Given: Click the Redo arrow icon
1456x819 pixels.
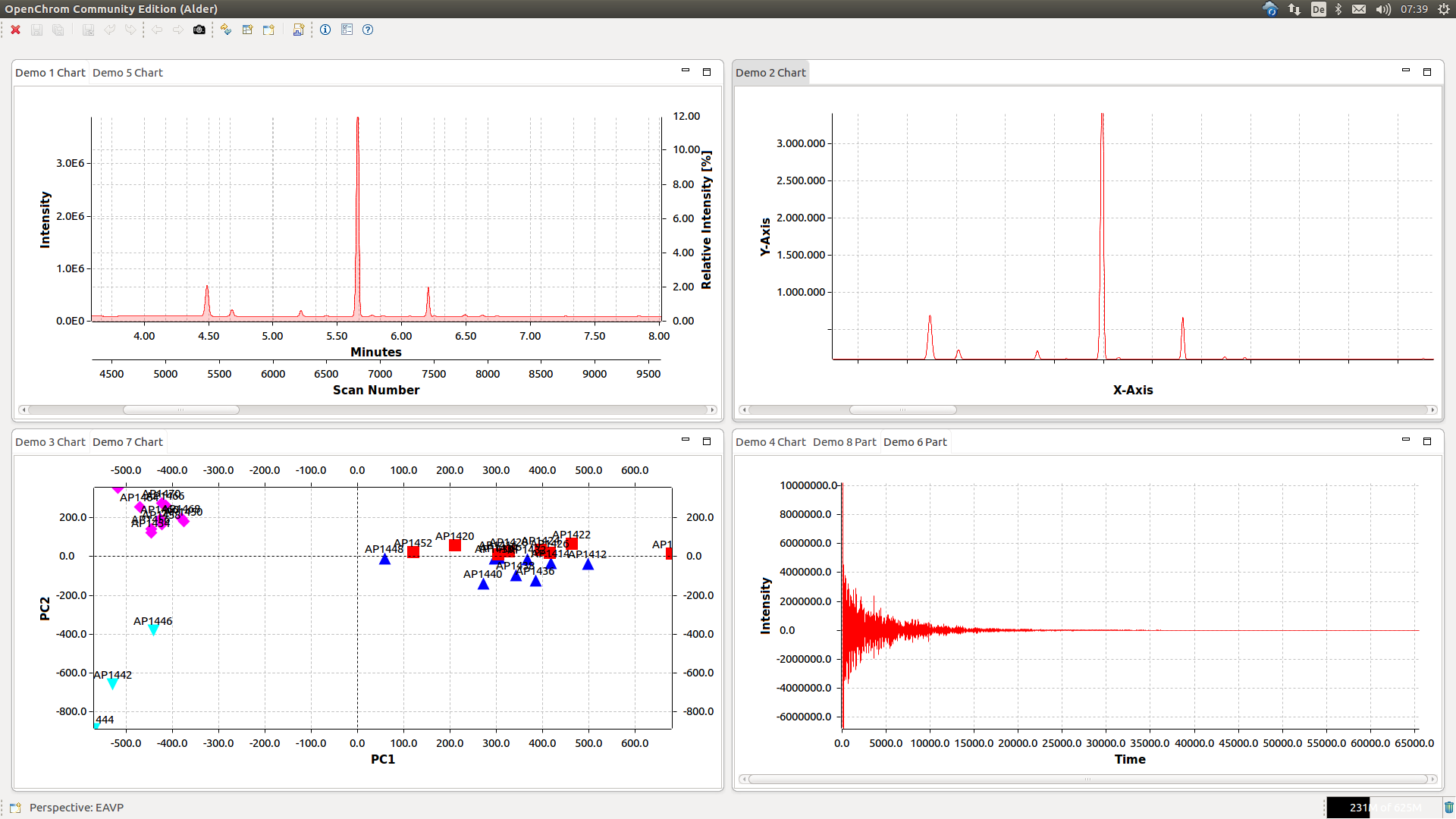Looking at the screenshot, I should 130,30.
